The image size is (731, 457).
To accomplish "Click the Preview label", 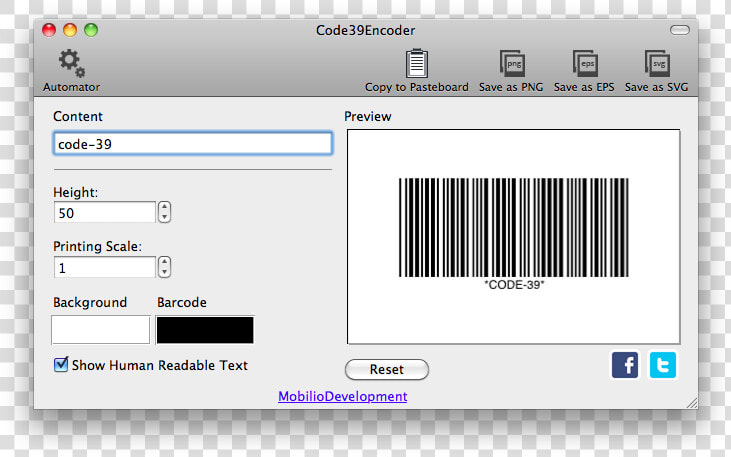I will click(x=368, y=117).
